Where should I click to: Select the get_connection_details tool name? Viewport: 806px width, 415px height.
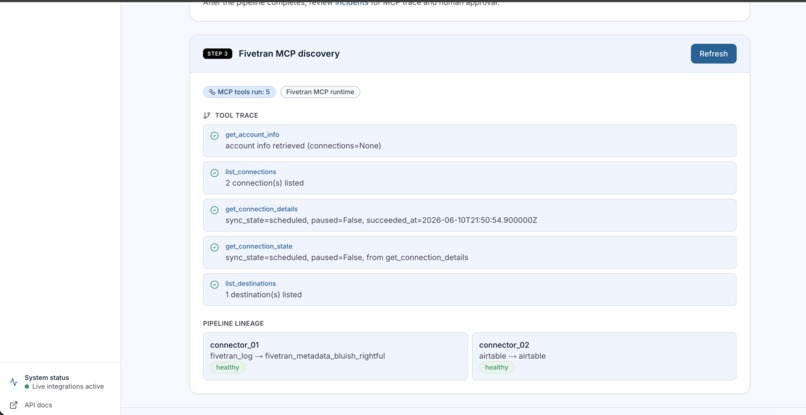click(261, 209)
